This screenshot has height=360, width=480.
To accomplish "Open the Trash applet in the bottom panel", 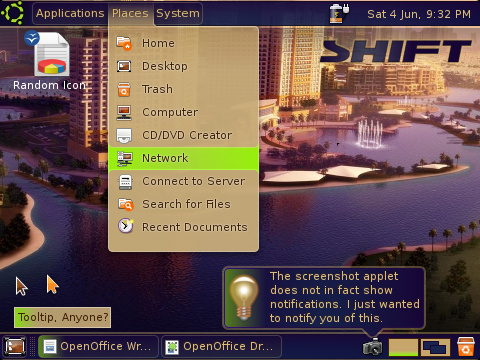I will [466, 347].
